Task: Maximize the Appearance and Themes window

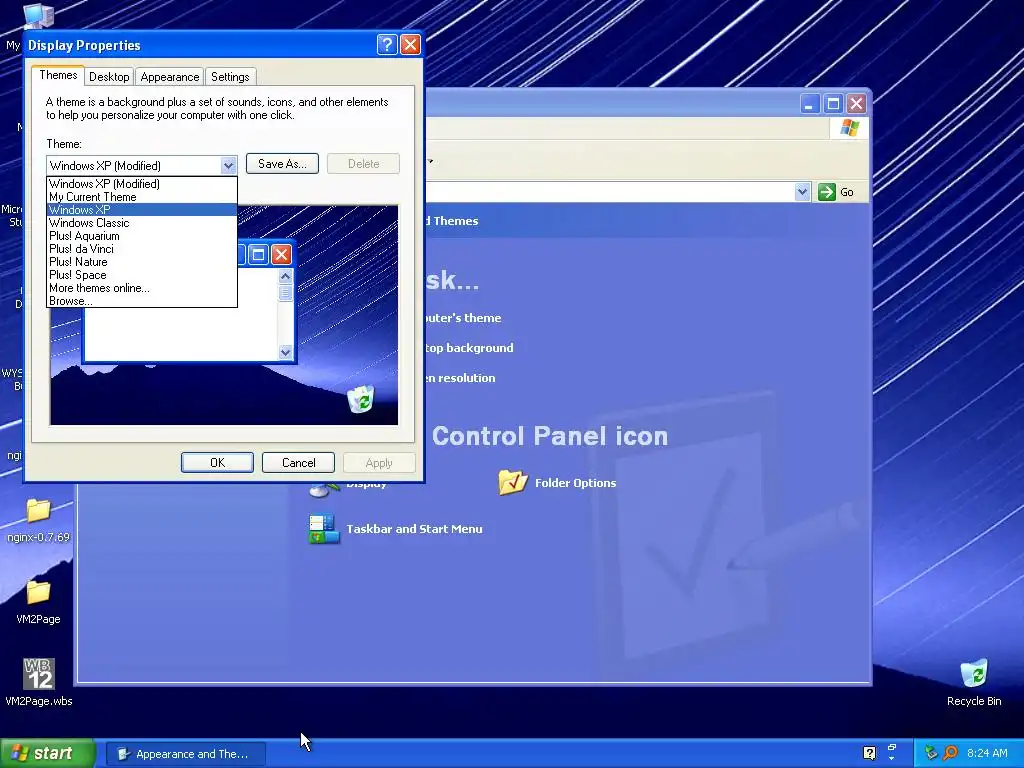Action: (x=833, y=103)
